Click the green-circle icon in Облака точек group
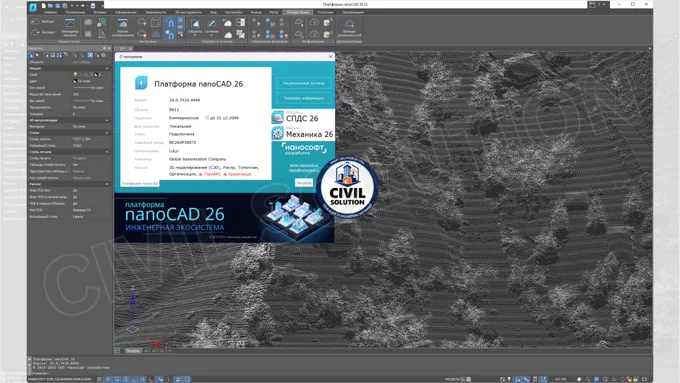Screen dimensions: 680x383 tap(102, 22)
